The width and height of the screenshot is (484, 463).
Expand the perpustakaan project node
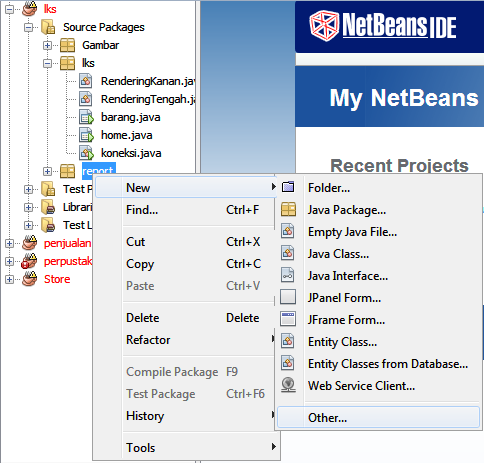(9, 261)
